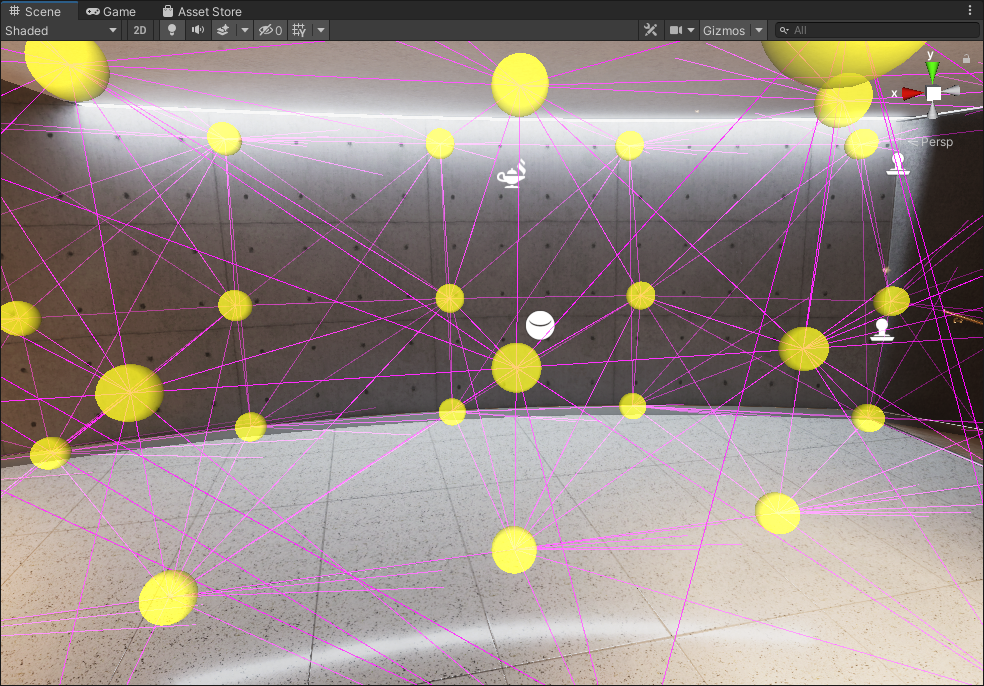Open the Asset Store tab
The image size is (984, 686).
pyautogui.click(x=202, y=11)
